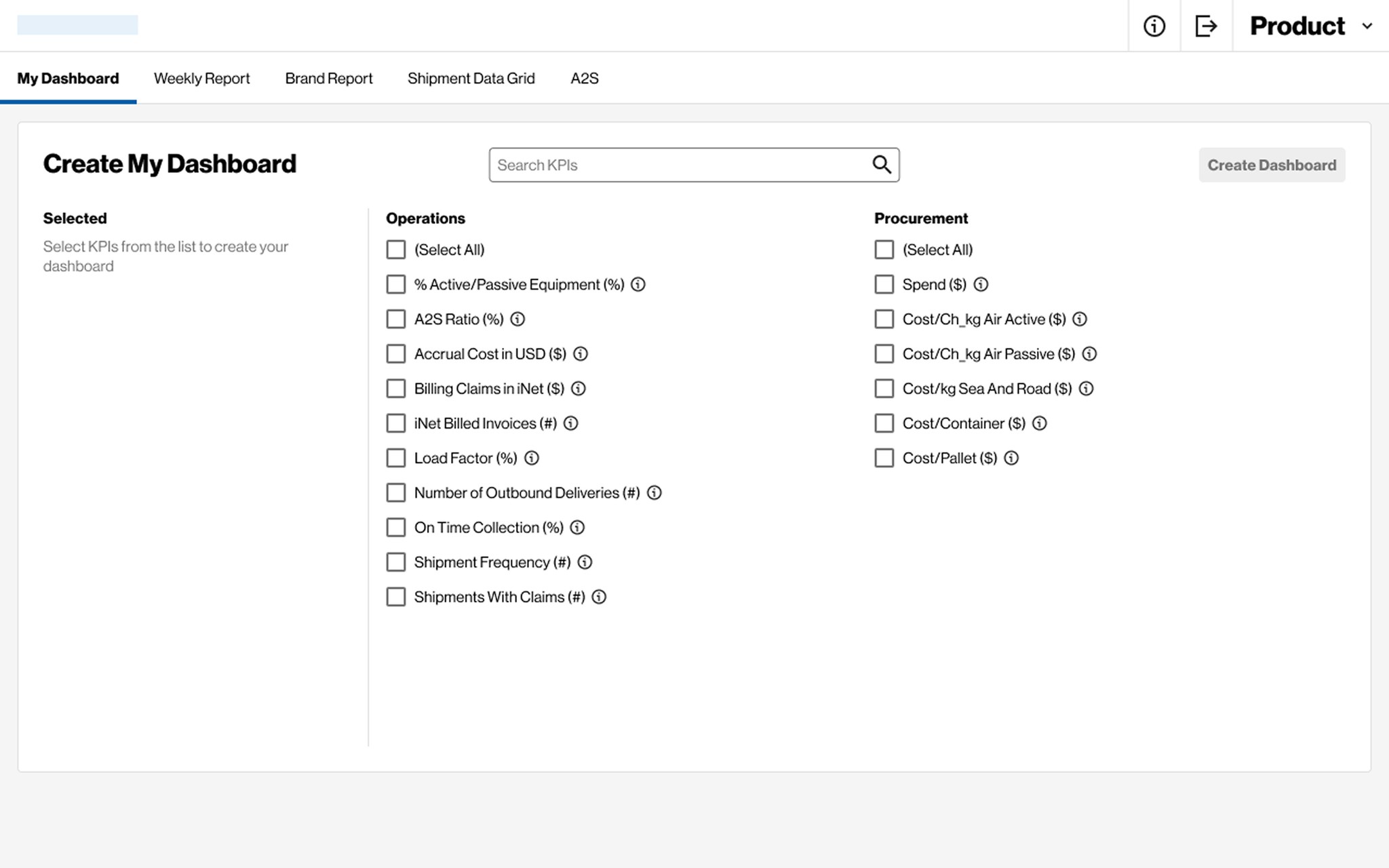Click the info icon in top header
The width and height of the screenshot is (1389, 868).
(x=1154, y=26)
